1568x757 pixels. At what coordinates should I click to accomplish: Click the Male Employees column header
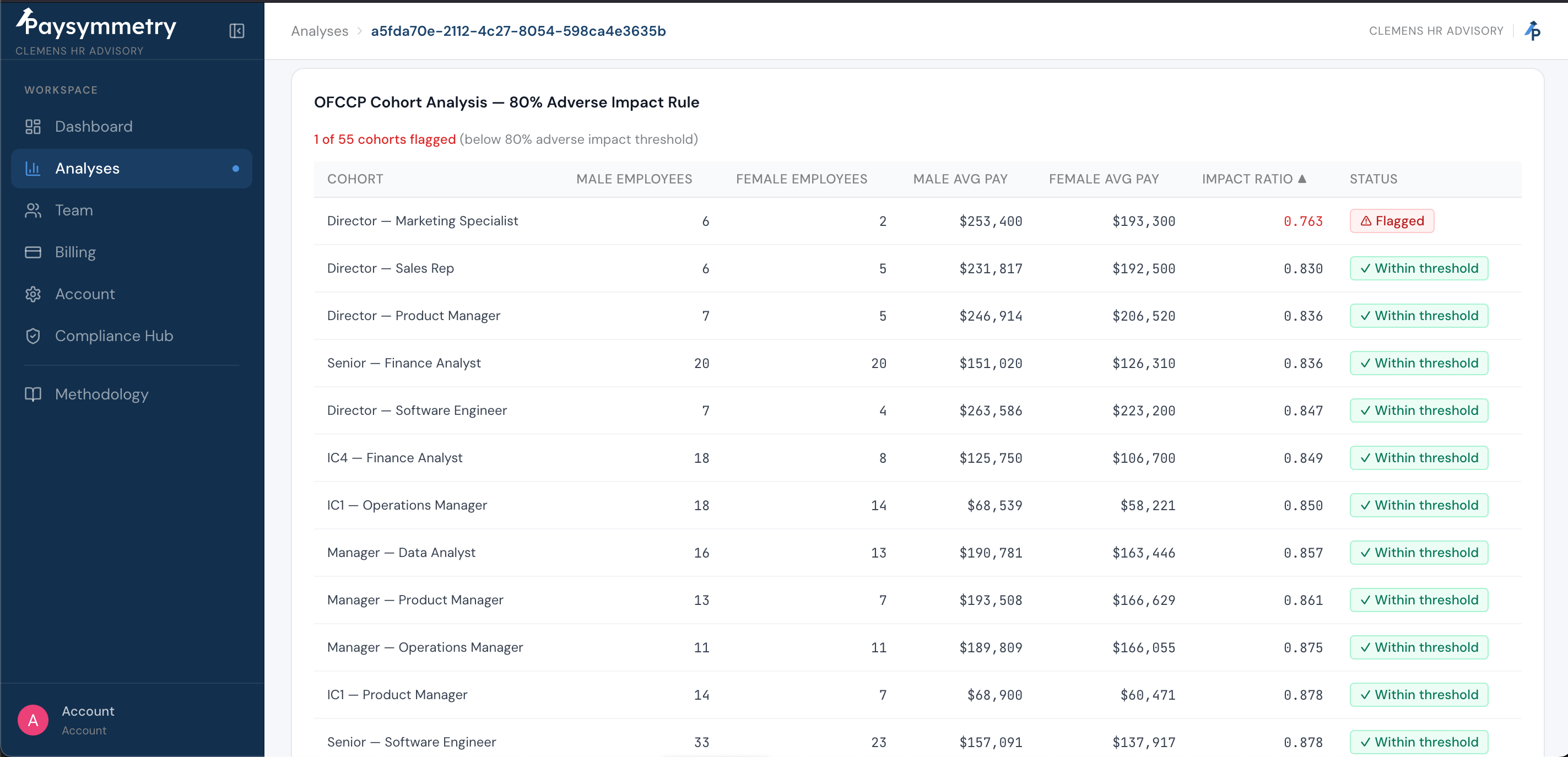coord(634,179)
